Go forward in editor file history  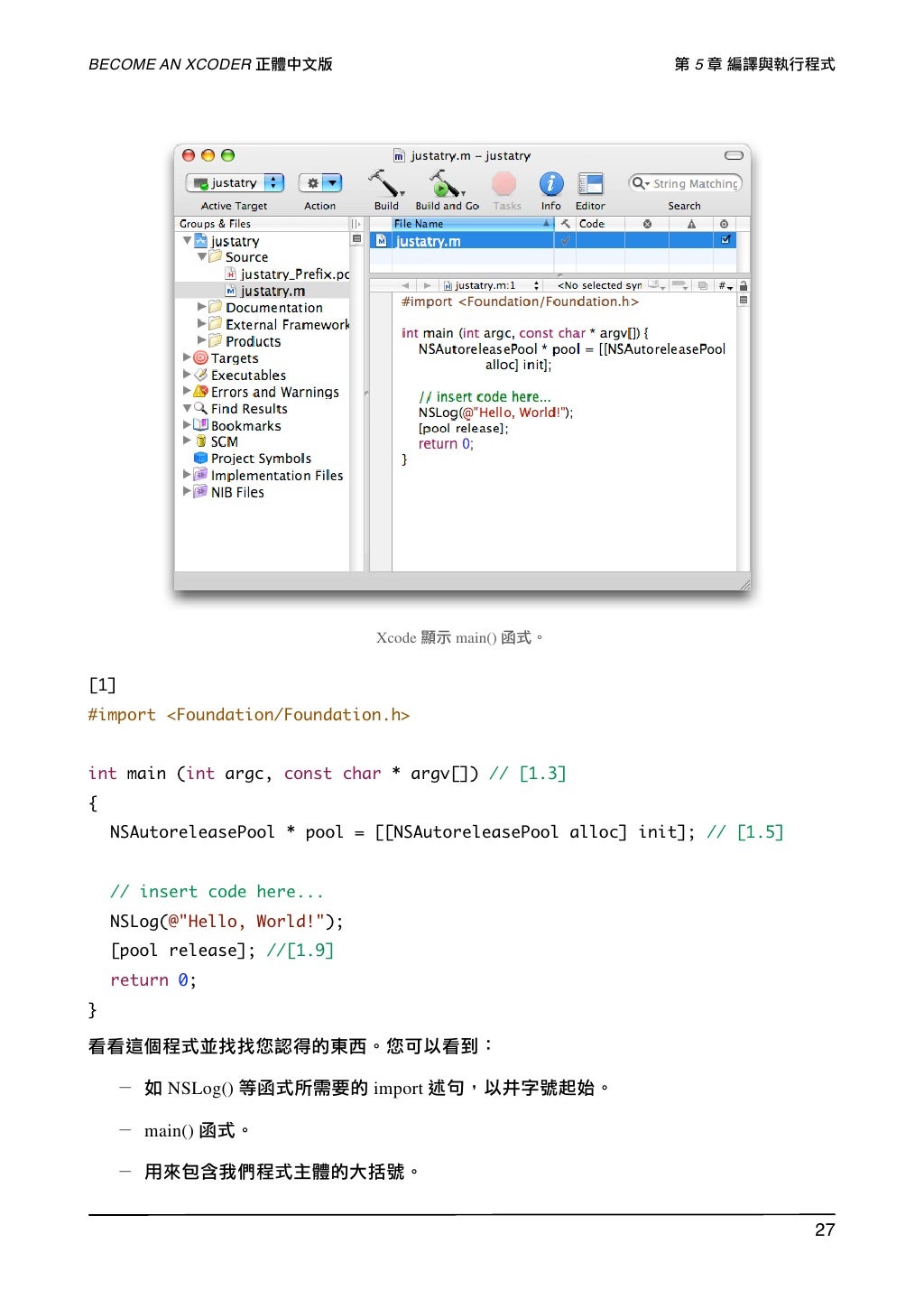pos(428,285)
